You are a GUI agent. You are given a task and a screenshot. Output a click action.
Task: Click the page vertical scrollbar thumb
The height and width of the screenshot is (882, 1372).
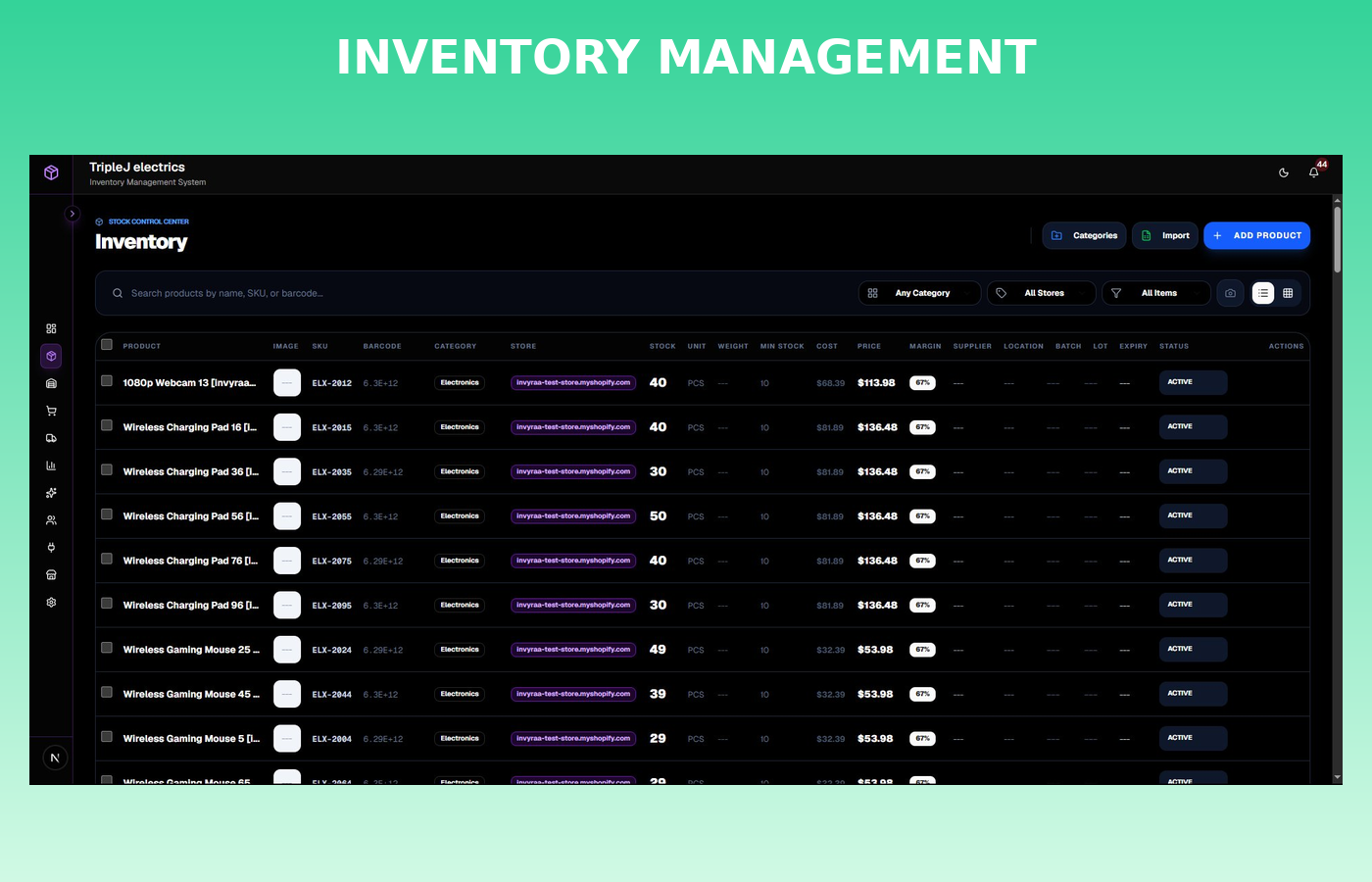1337,238
